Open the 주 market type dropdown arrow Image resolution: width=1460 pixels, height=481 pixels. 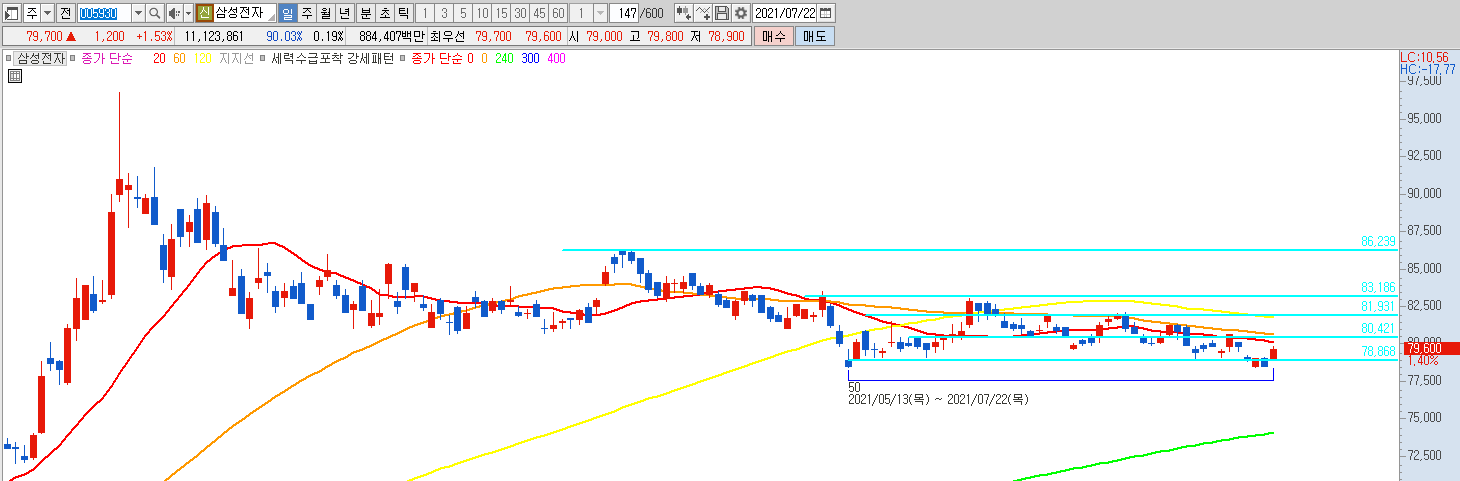coord(47,13)
